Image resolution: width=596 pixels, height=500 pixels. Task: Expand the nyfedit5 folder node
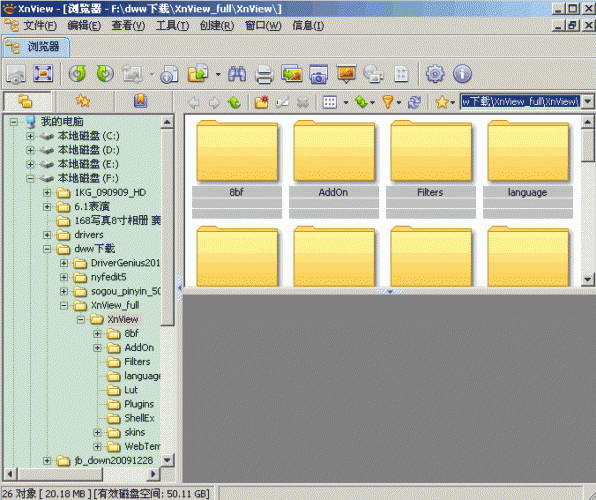point(64,277)
